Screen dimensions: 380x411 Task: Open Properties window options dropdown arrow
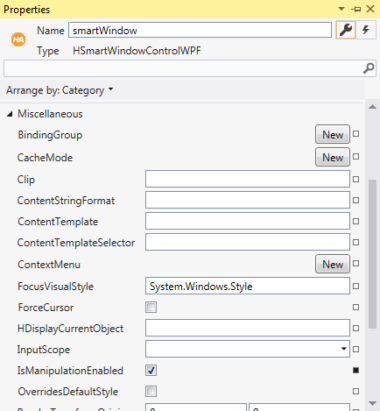click(341, 9)
